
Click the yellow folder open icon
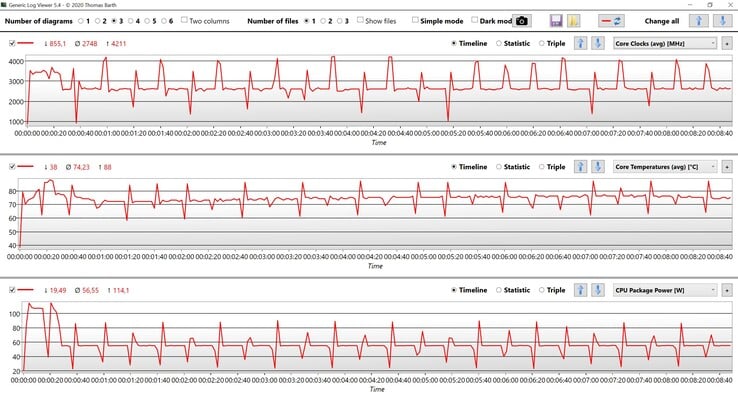point(573,21)
